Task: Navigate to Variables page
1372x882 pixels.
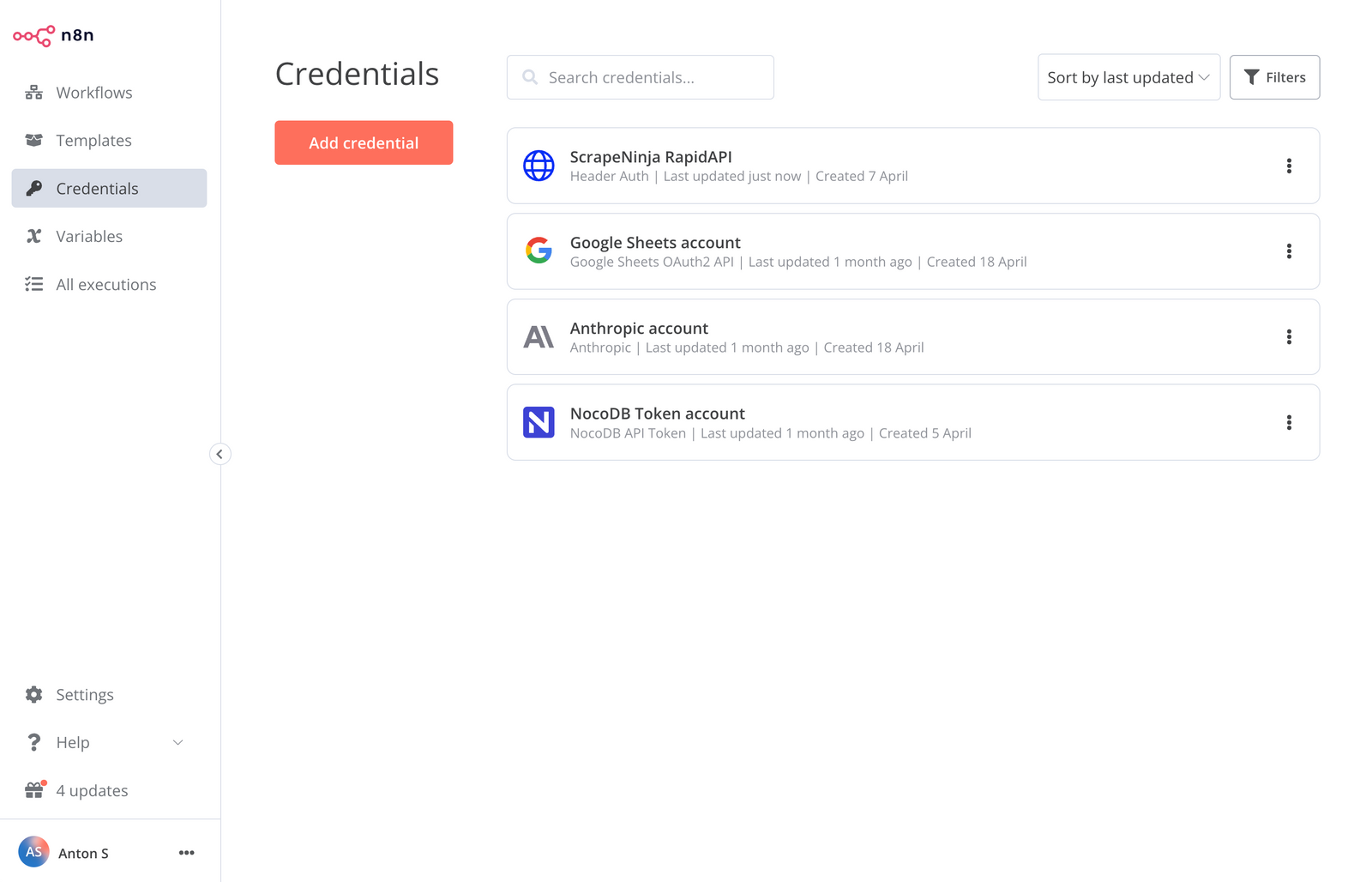Action: (x=89, y=237)
